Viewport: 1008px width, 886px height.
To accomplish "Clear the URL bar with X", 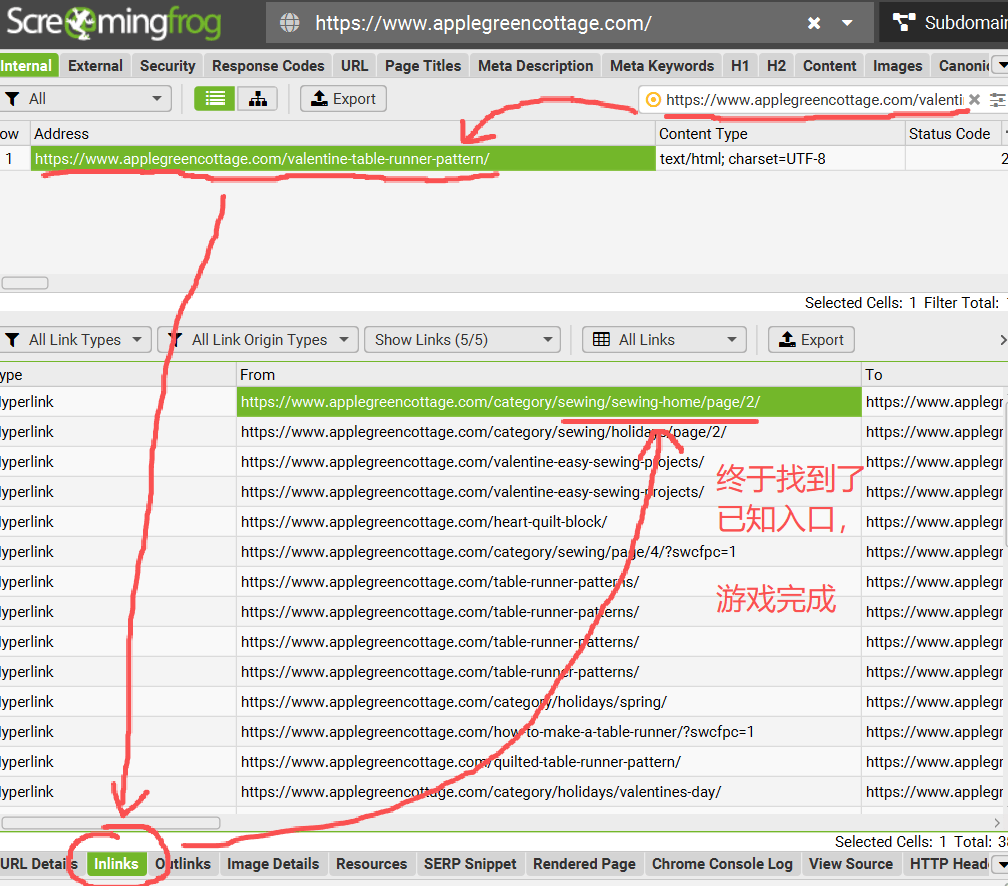I will tap(814, 23).
